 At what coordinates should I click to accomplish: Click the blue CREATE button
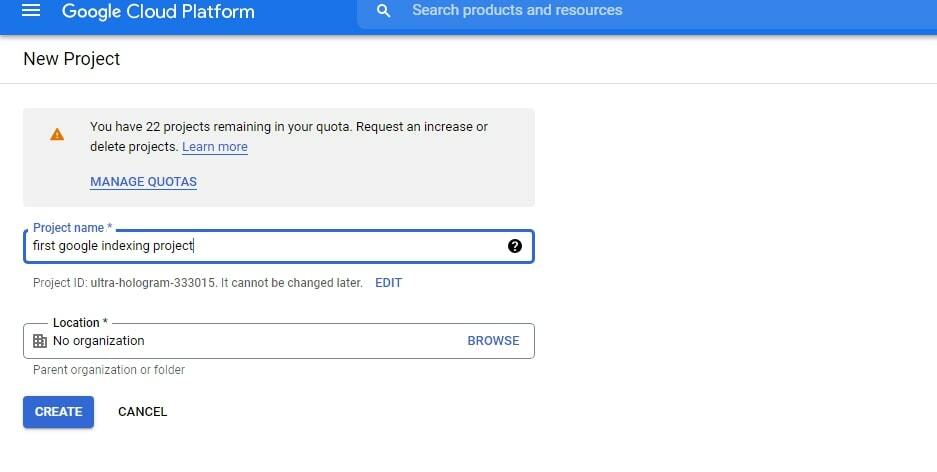coord(59,412)
